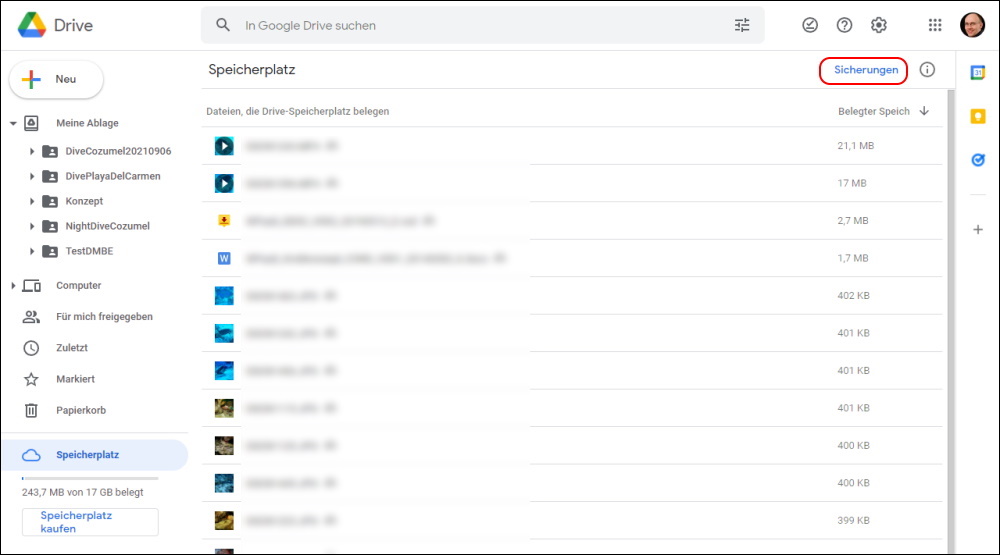The height and width of the screenshot is (555, 1000).
Task: Open the account profile picture
Action: (x=973, y=26)
